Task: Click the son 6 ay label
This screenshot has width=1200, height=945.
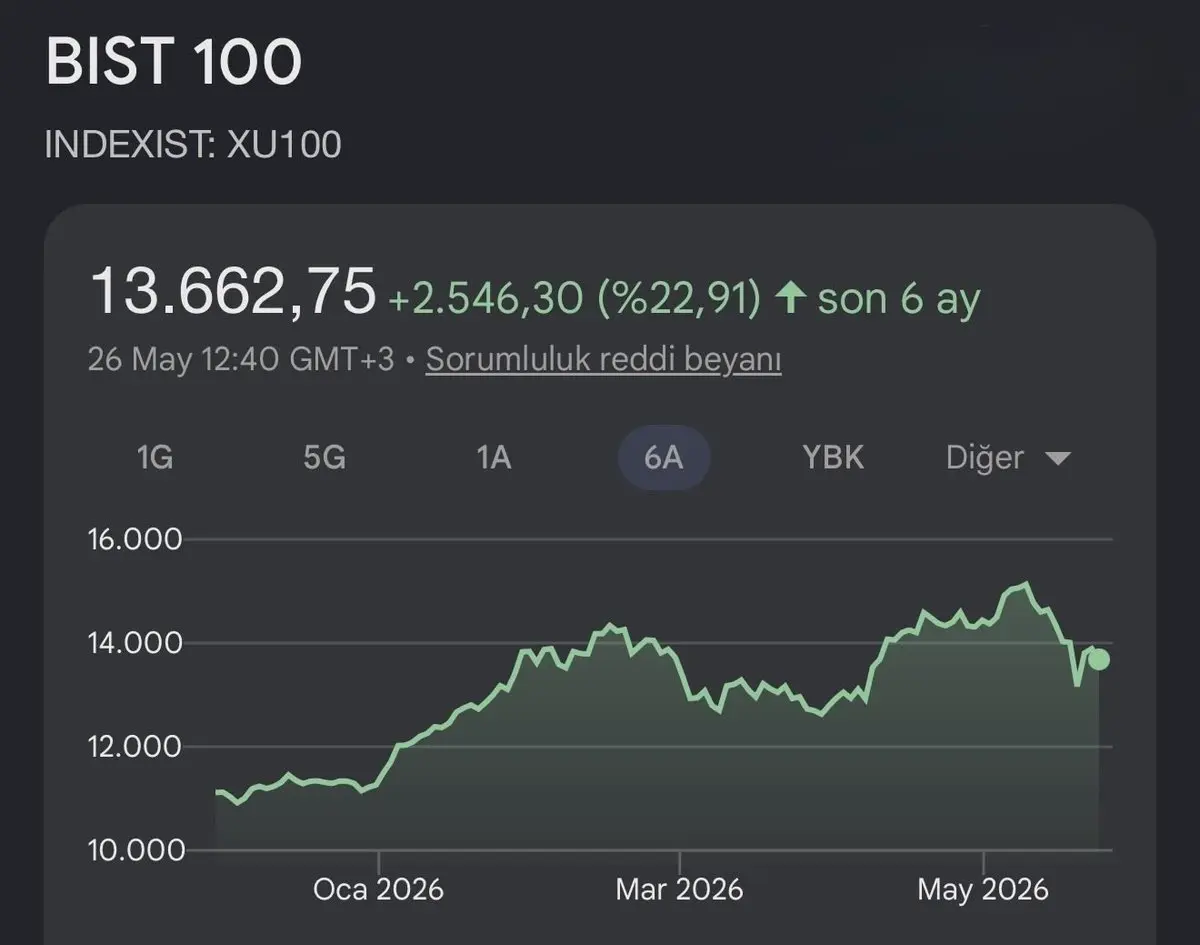Action: click(899, 298)
